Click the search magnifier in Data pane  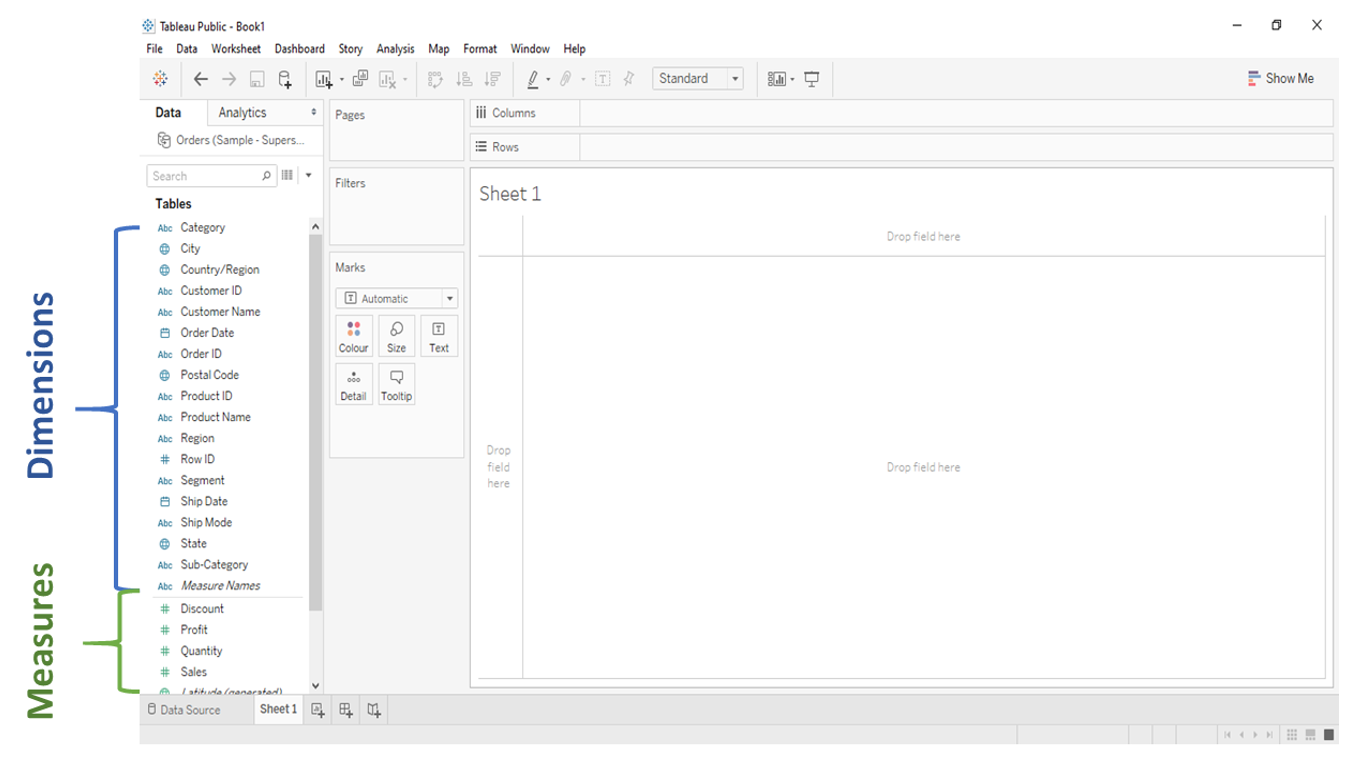coord(266,176)
